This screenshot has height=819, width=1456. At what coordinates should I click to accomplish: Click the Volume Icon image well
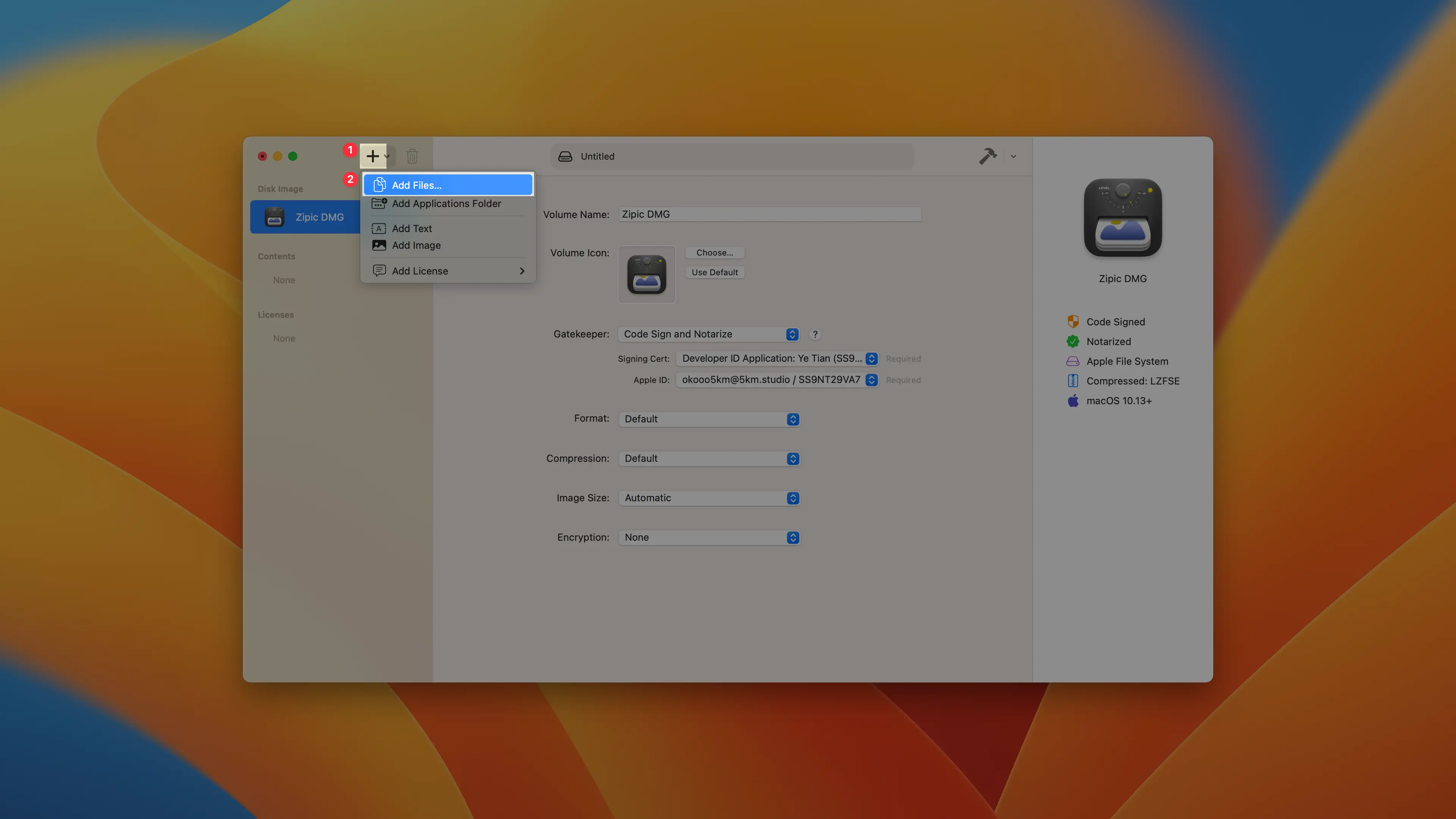(646, 275)
